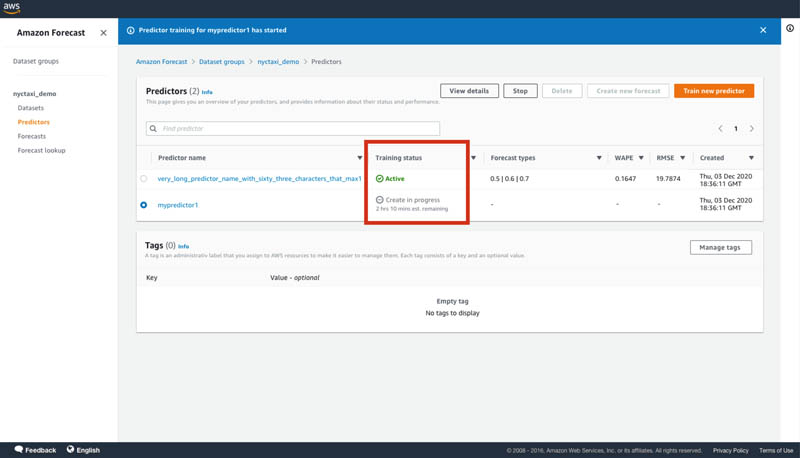Sort by the Predictor name column arrow
Screen dimensions: 800x458
click(x=360, y=158)
